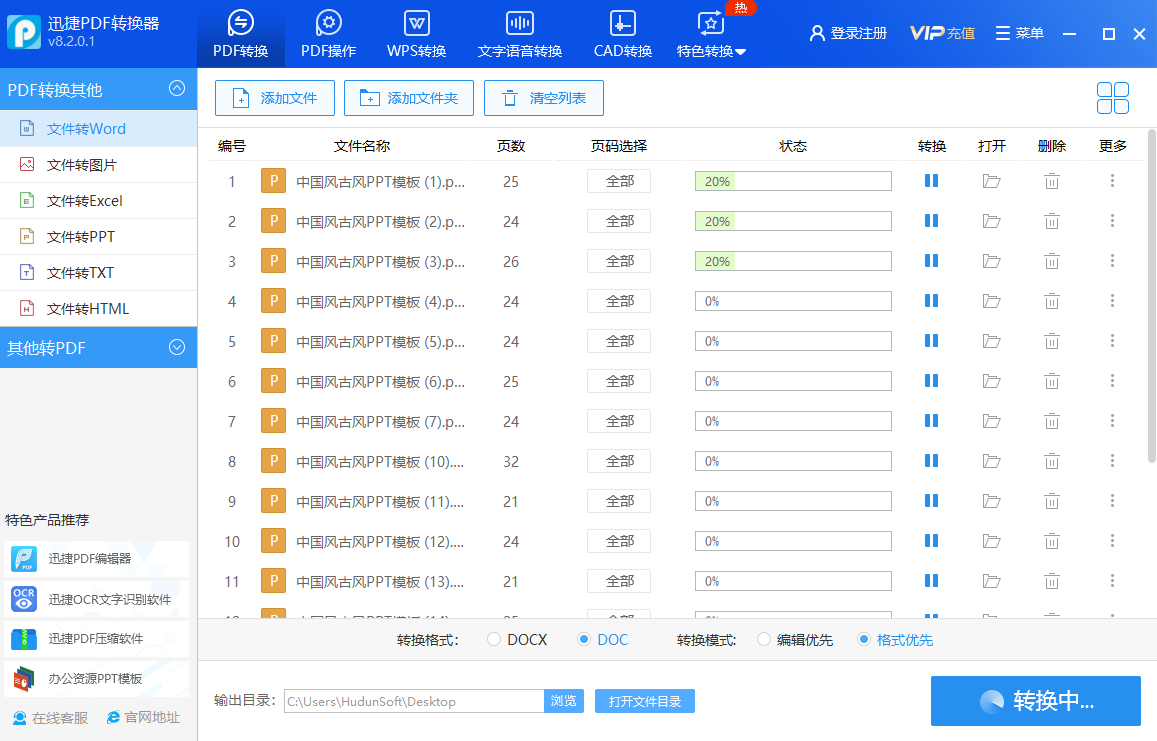
Task: Click 打开文件目录 button
Action: tap(645, 701)
